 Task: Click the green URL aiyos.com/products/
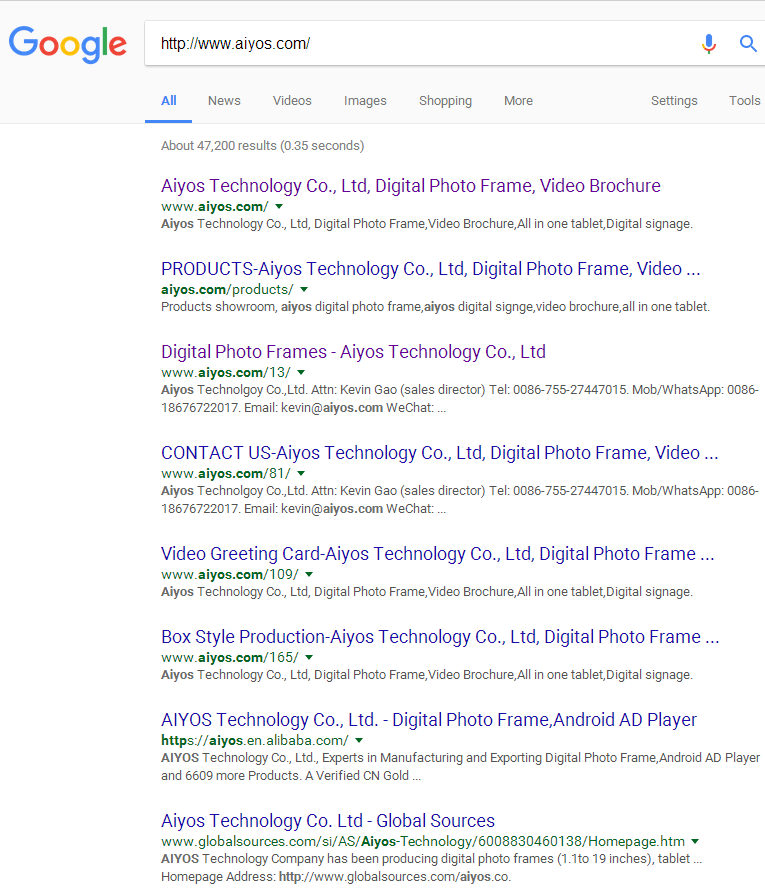(227, 290)
